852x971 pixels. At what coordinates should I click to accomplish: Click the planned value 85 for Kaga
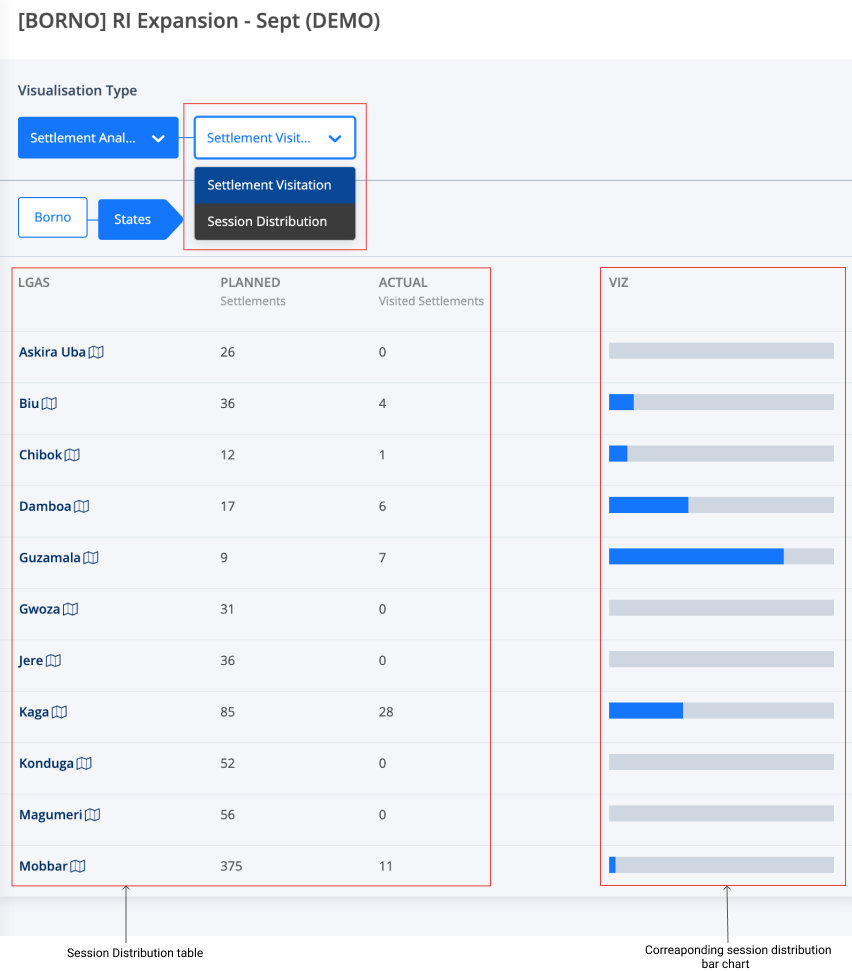[228, 712]
